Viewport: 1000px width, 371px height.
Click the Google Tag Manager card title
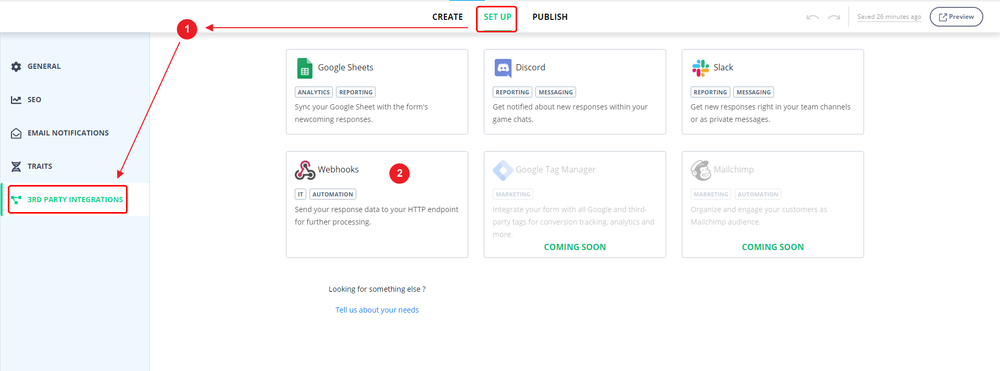pos(555,170)
